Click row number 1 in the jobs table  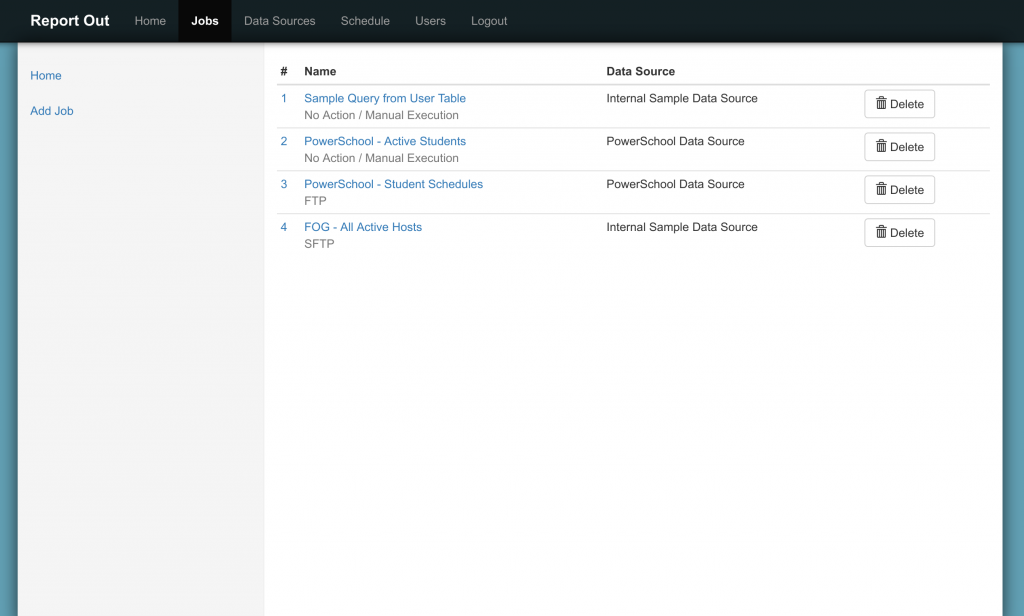[283, 98]
